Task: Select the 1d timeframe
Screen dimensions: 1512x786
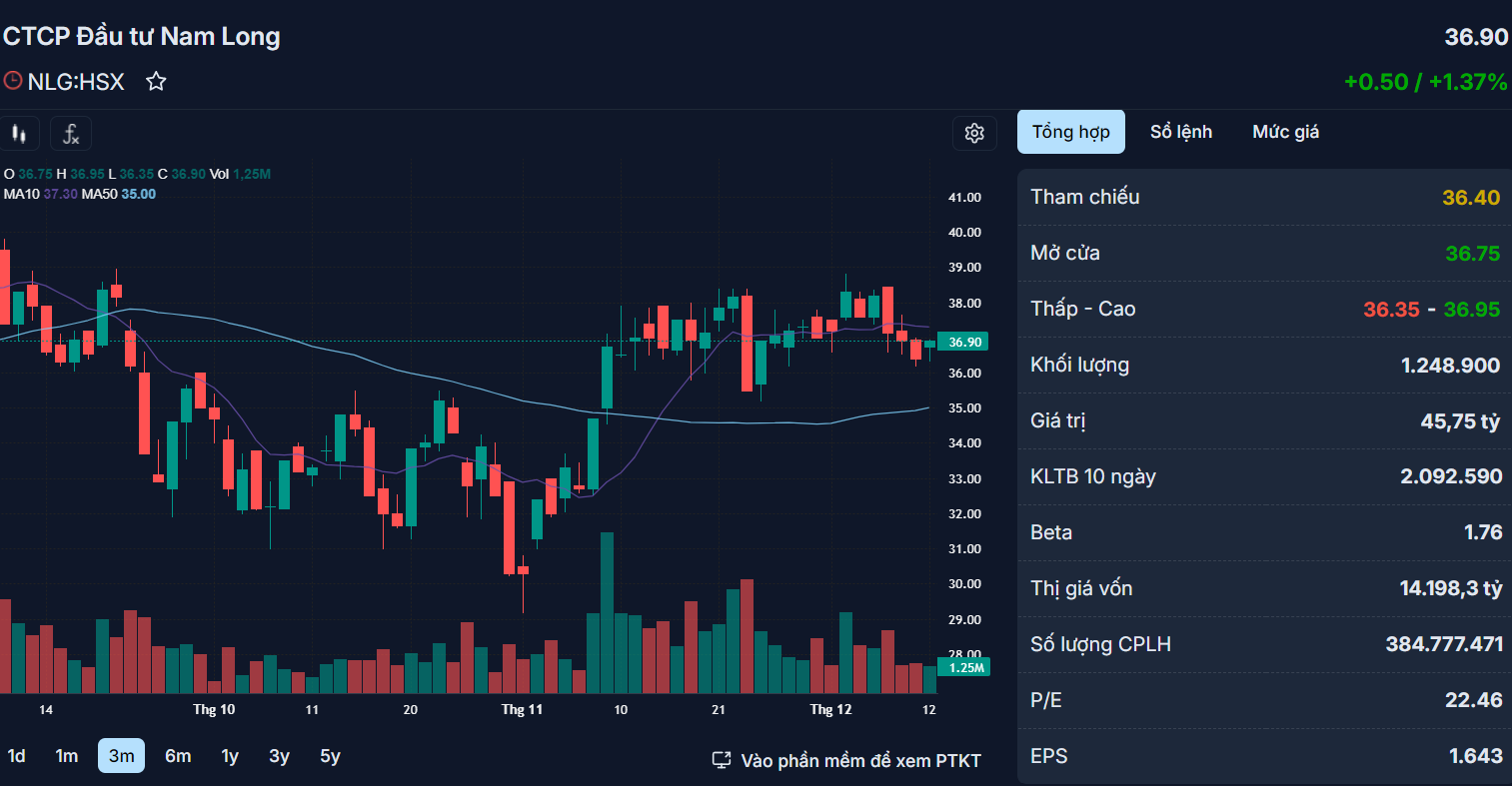Action: 16,756
